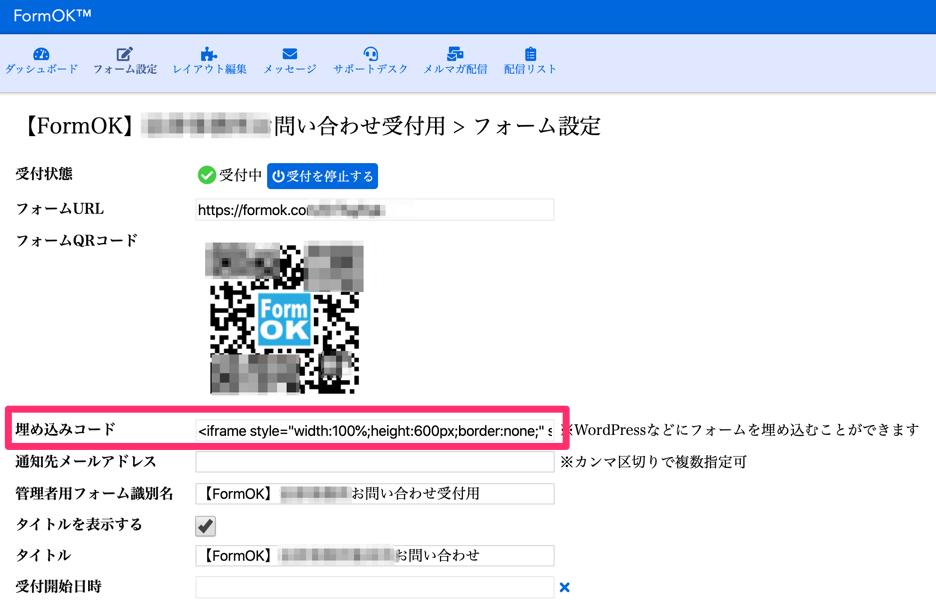Viewport: 936px width, 603px height.
Task: Click the 受付開始日時 date field
Action: coord(374,587)
